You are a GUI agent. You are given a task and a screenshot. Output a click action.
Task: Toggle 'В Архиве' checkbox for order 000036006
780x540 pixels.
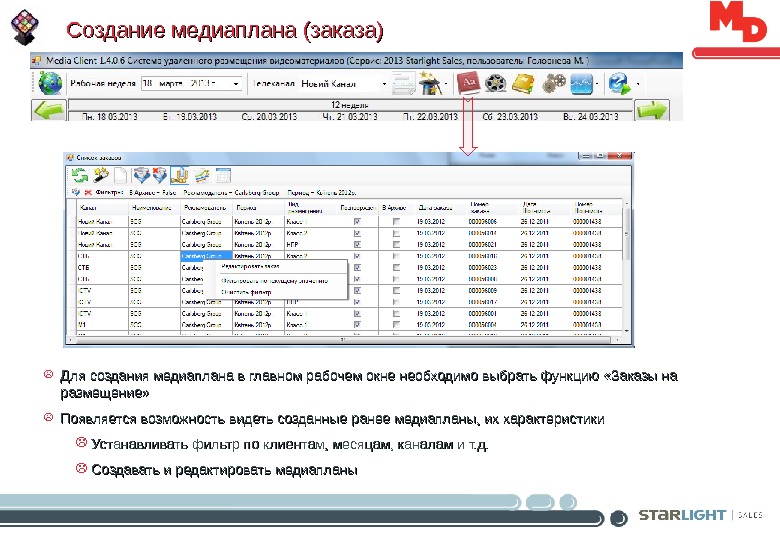pos(396,221)
